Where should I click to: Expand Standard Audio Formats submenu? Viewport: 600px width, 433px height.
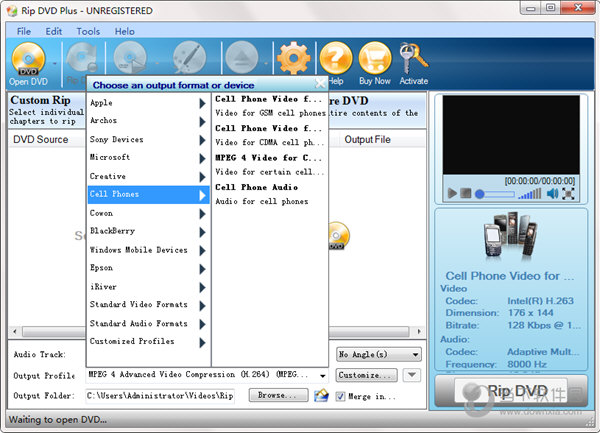pos(148,324)
